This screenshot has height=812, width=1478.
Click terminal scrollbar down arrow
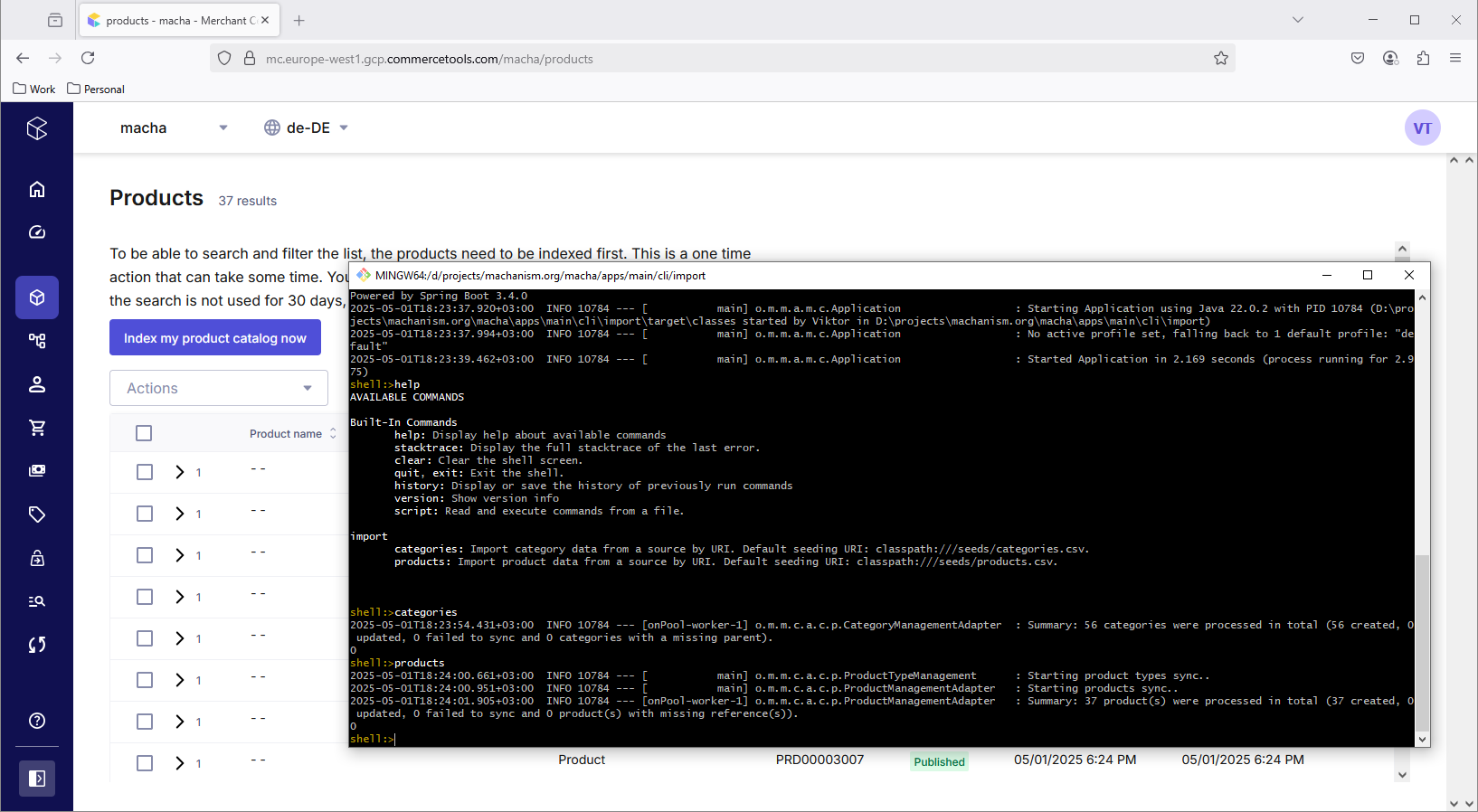[x=1422, y=740]
